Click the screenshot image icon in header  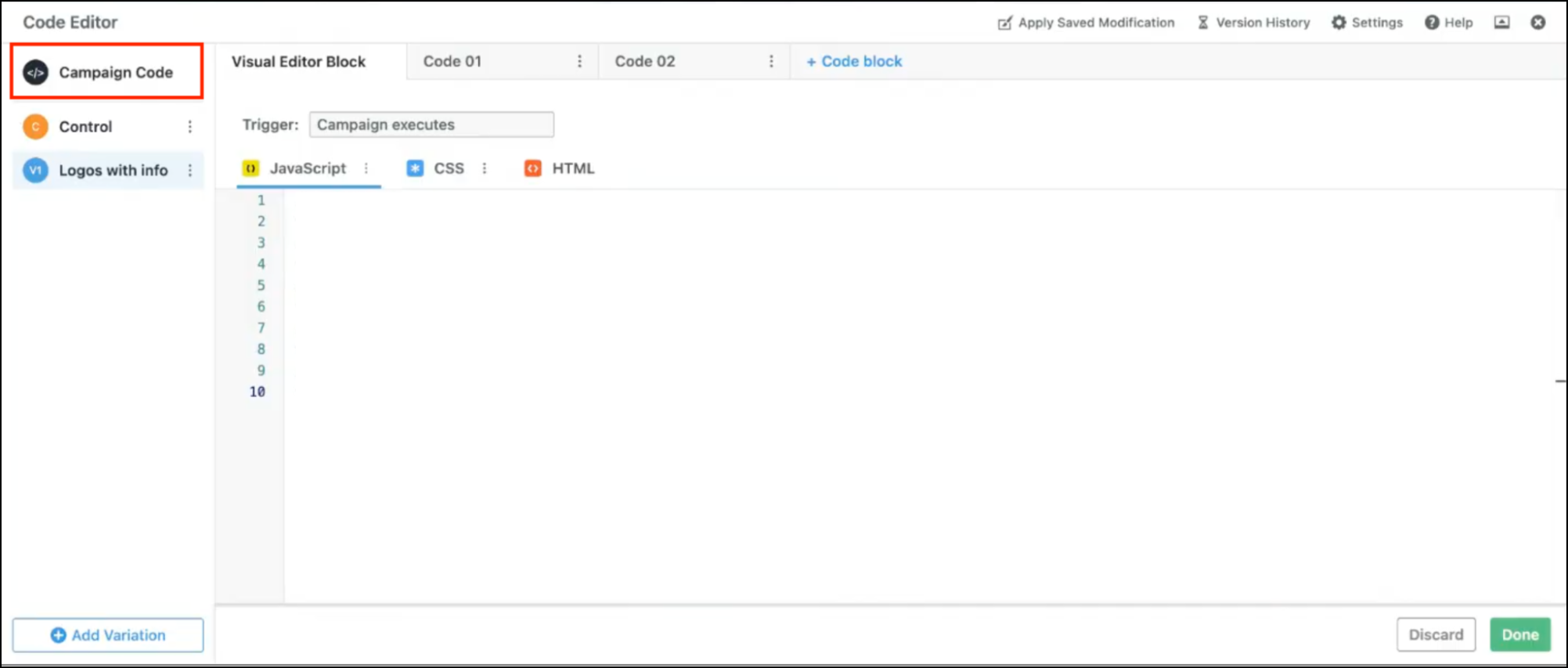(x=1501, y=23)
